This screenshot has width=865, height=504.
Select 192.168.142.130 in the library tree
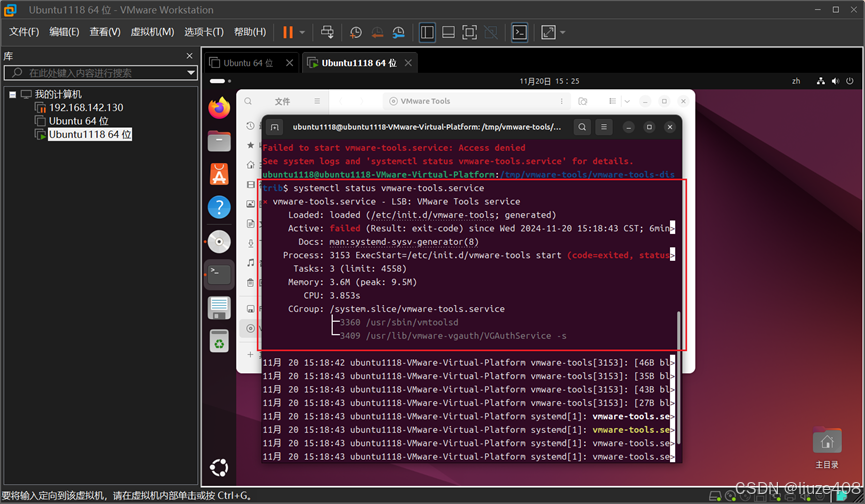pyautogui.click(x=86, y=108)
